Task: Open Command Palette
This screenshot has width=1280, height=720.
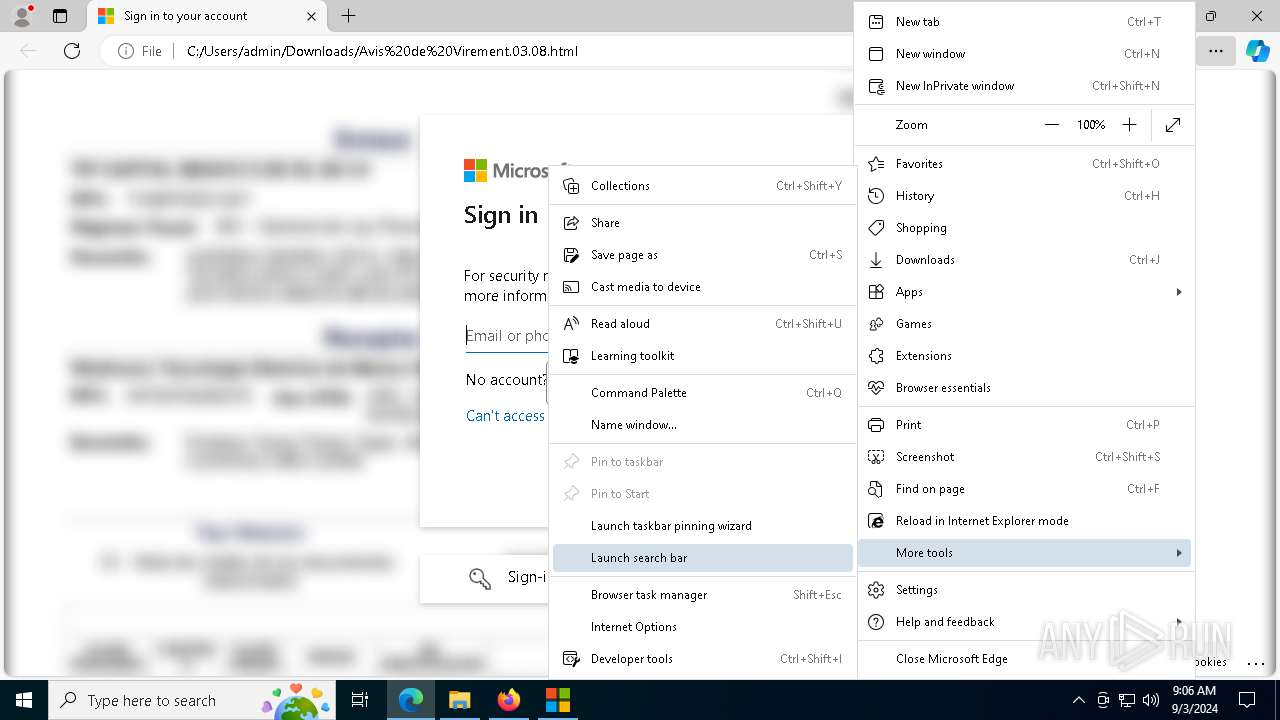Action: pos(703,393)
